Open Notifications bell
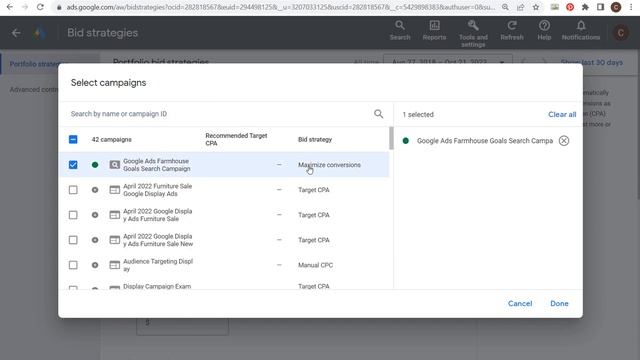Viewport: 640px width, 360px height. point(580,31)
